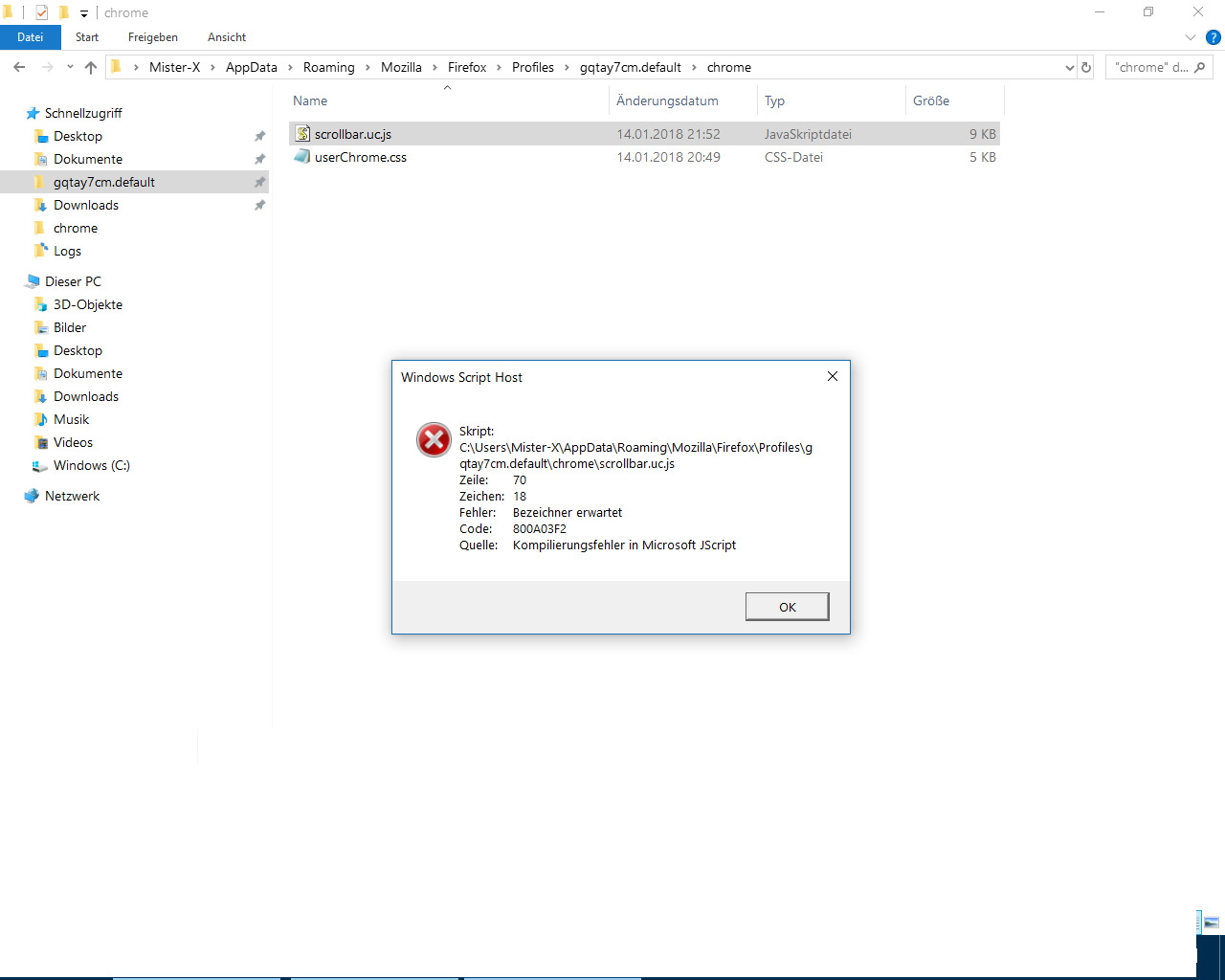Expand the breadcrumb chevron after AppData
The image size is (1225, 980).
[x=290, y=67]
